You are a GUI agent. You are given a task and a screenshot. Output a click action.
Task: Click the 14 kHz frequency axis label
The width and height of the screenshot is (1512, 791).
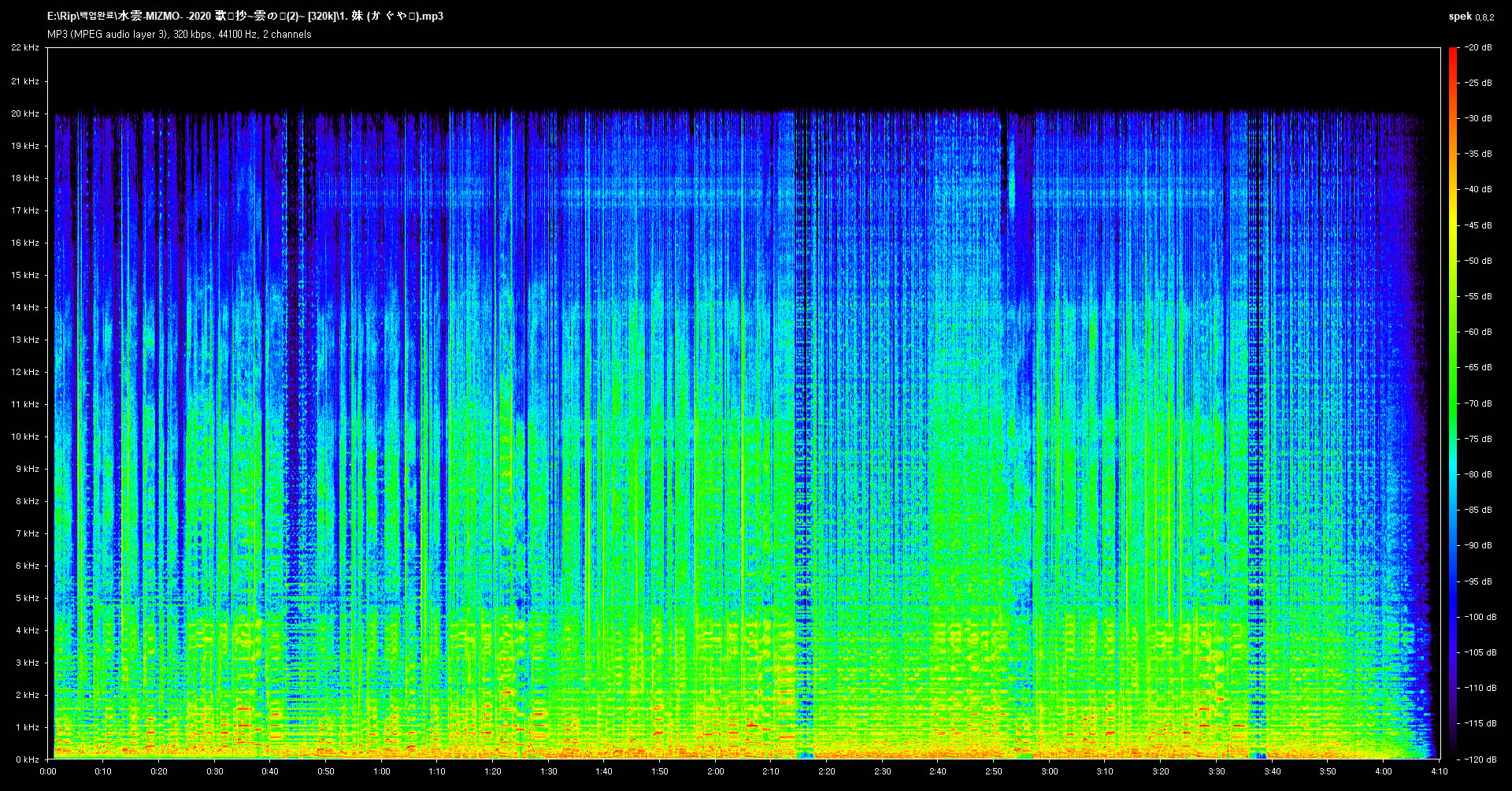[x=25, y=307]
